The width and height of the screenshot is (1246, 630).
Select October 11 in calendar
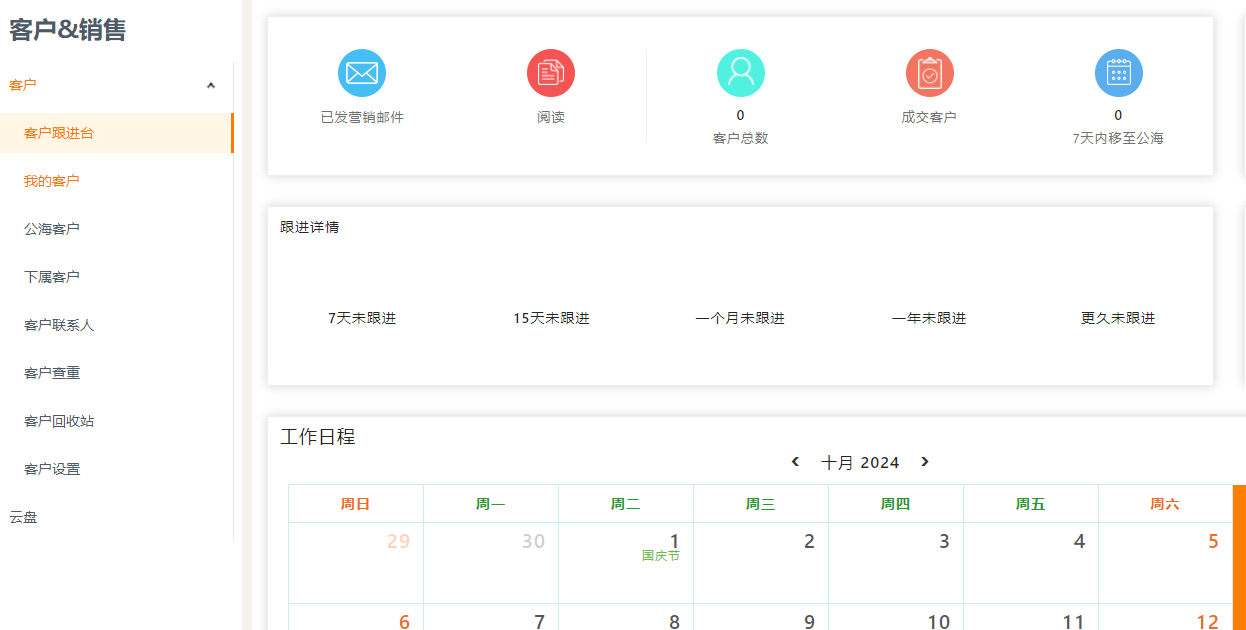point(1031,617)
